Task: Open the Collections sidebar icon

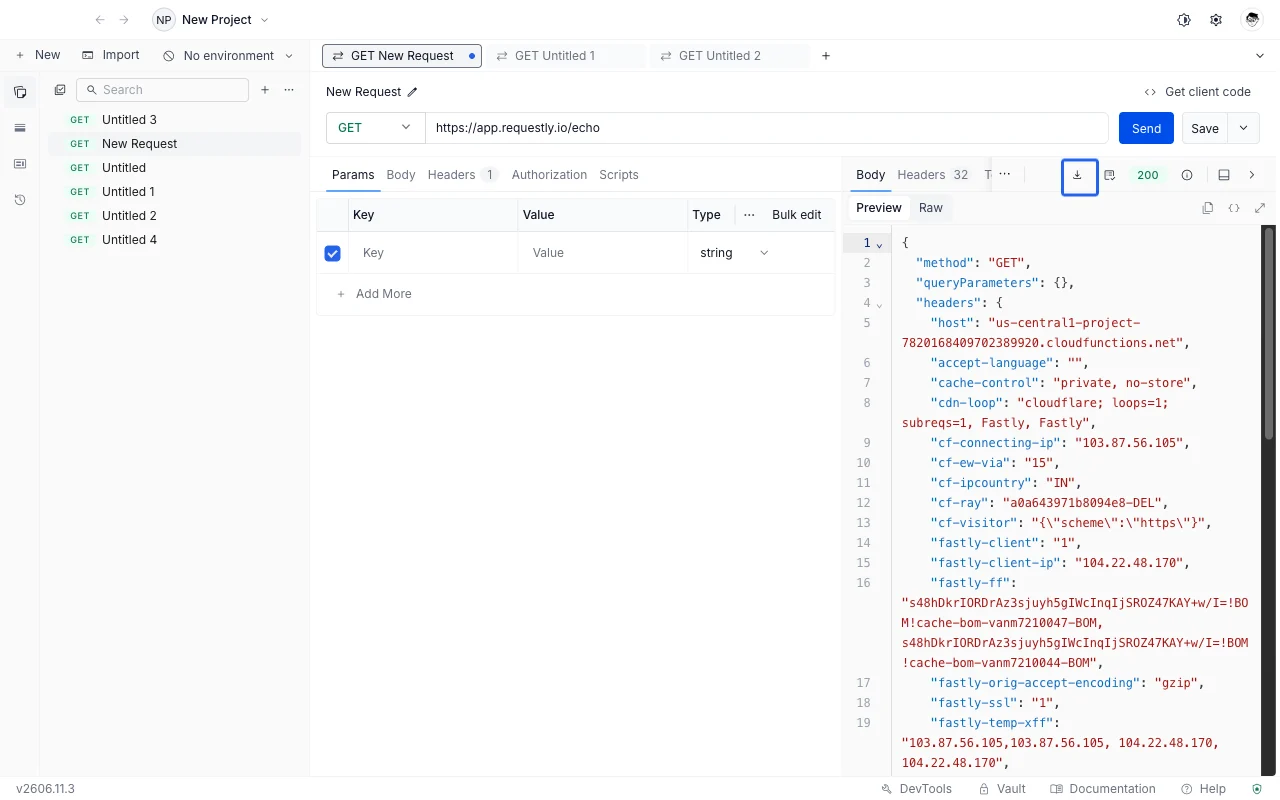Action: (20, 92)
